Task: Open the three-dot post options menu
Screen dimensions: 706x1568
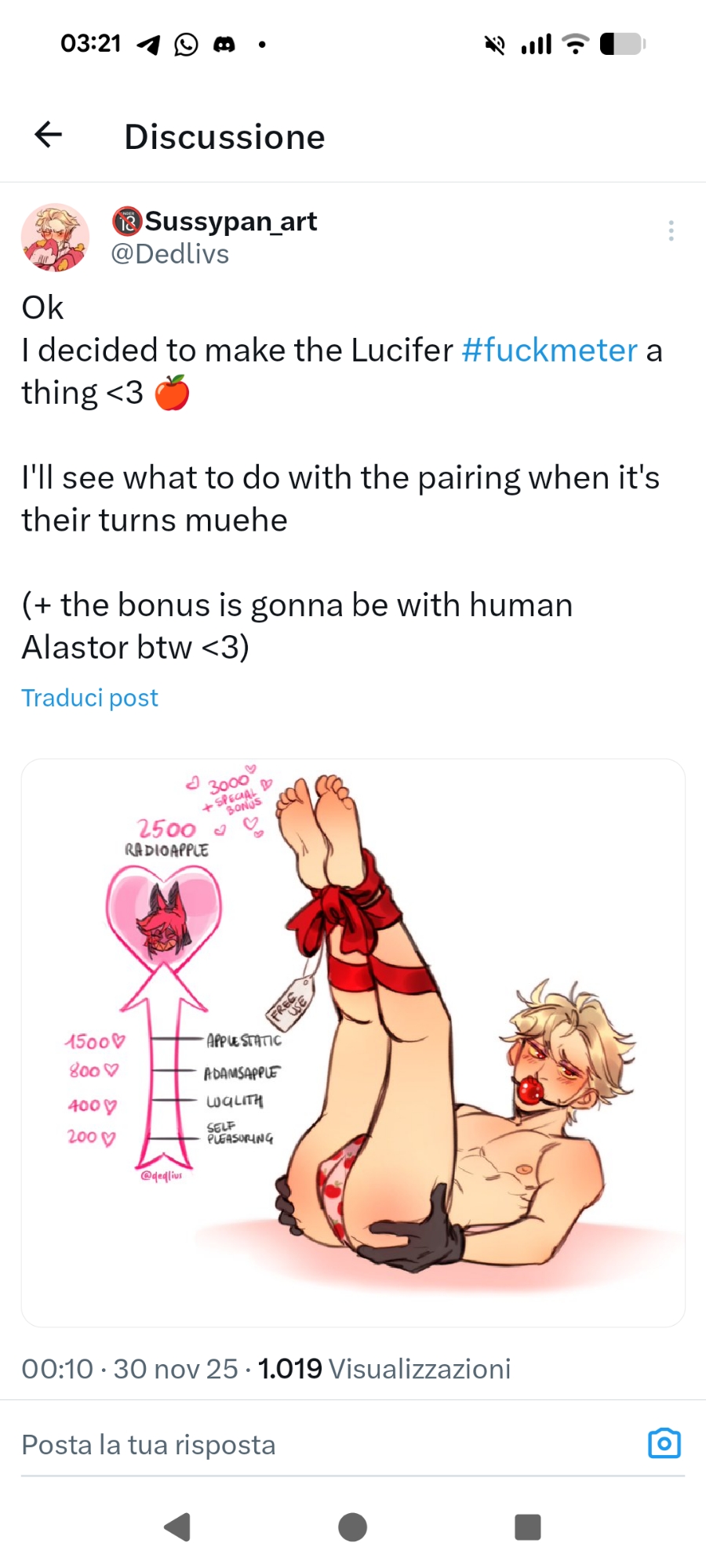Action: 671,230
